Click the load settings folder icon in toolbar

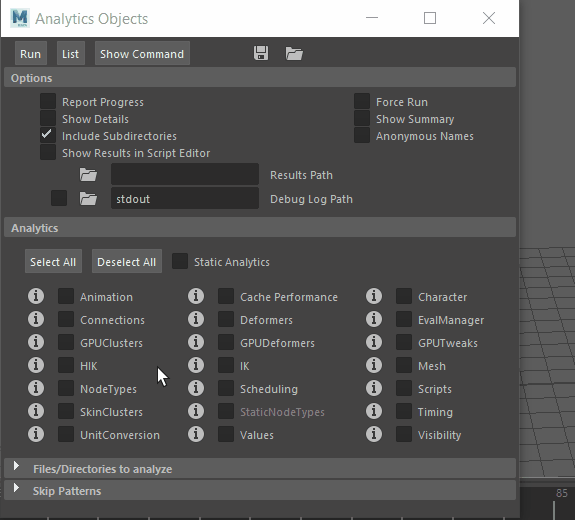point(294,54)
